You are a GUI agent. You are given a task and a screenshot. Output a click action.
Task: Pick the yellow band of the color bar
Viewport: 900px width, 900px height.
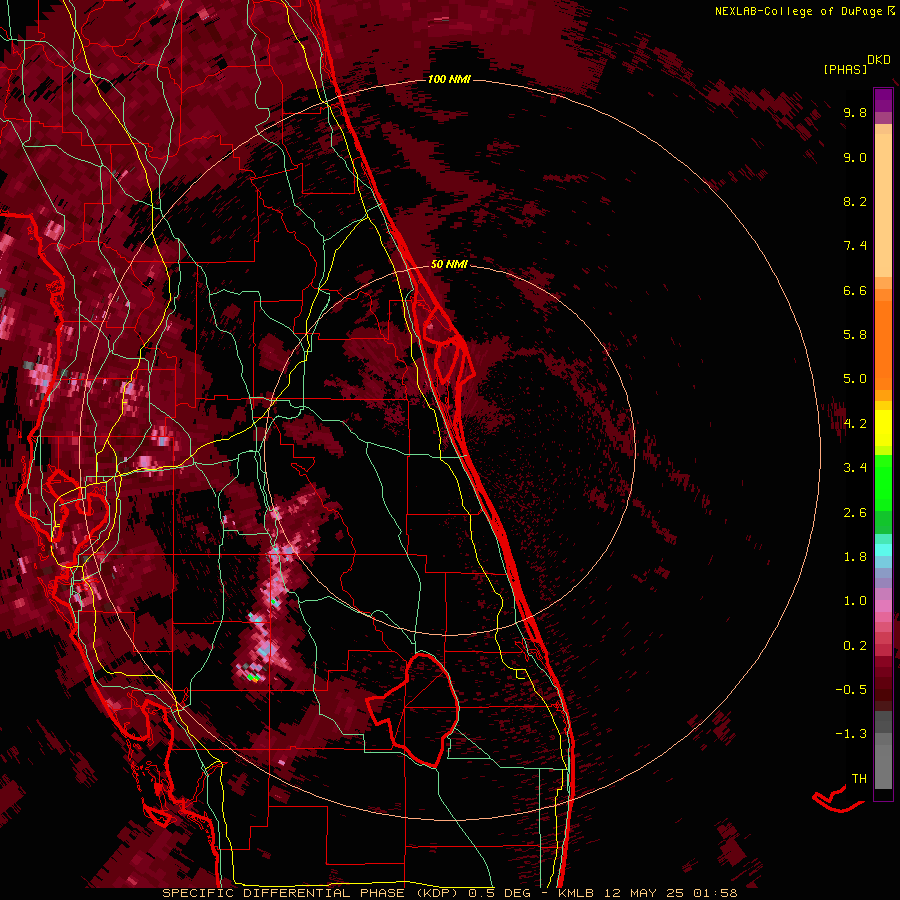pyautogui.click(x=883, y=428)
